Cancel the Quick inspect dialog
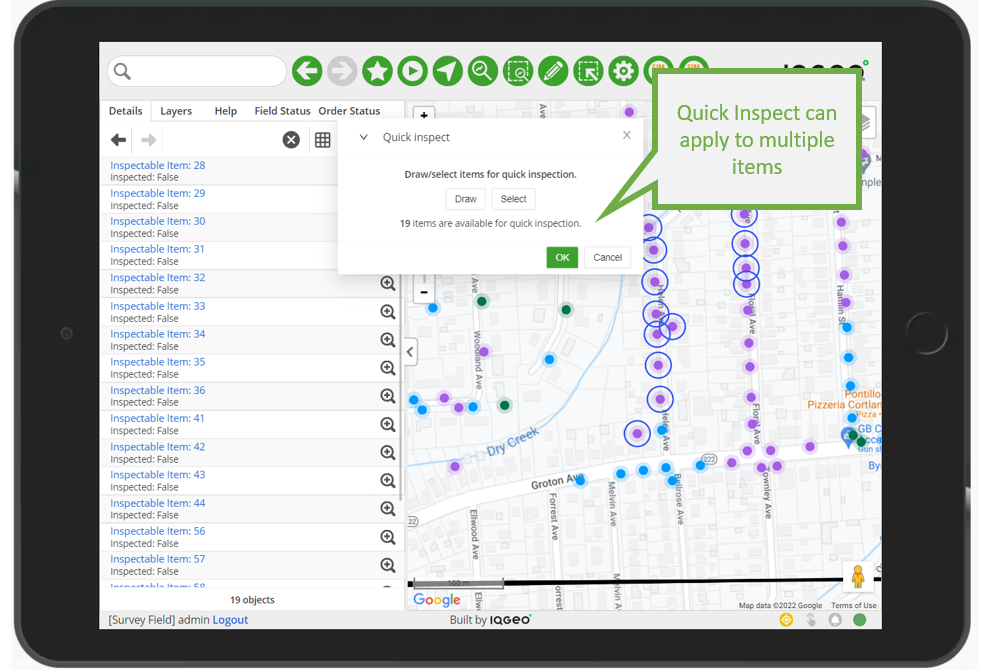Image resolution: width=999 pixels, height=670 pixels. pos(607,257)
